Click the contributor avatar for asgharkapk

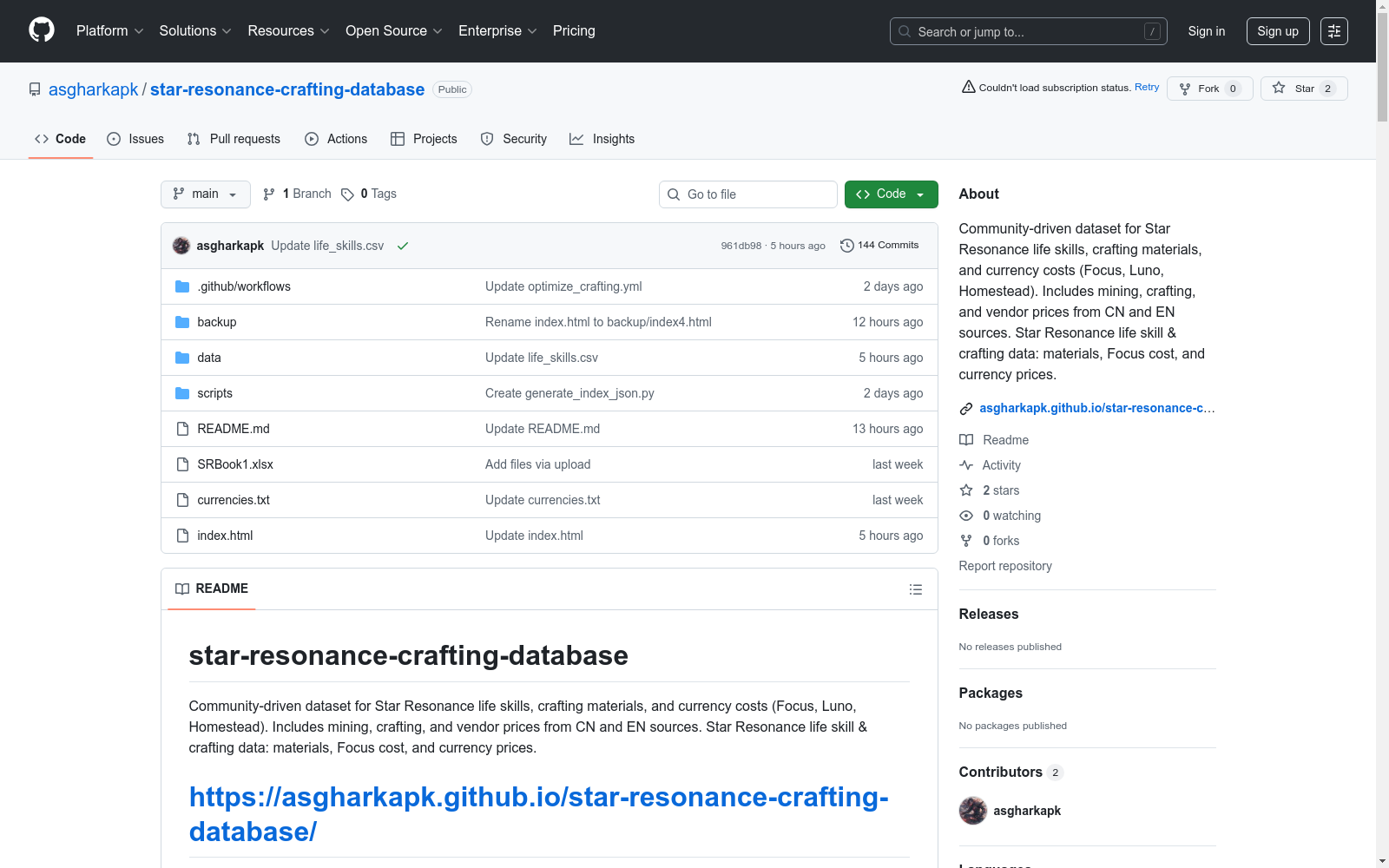973,811
